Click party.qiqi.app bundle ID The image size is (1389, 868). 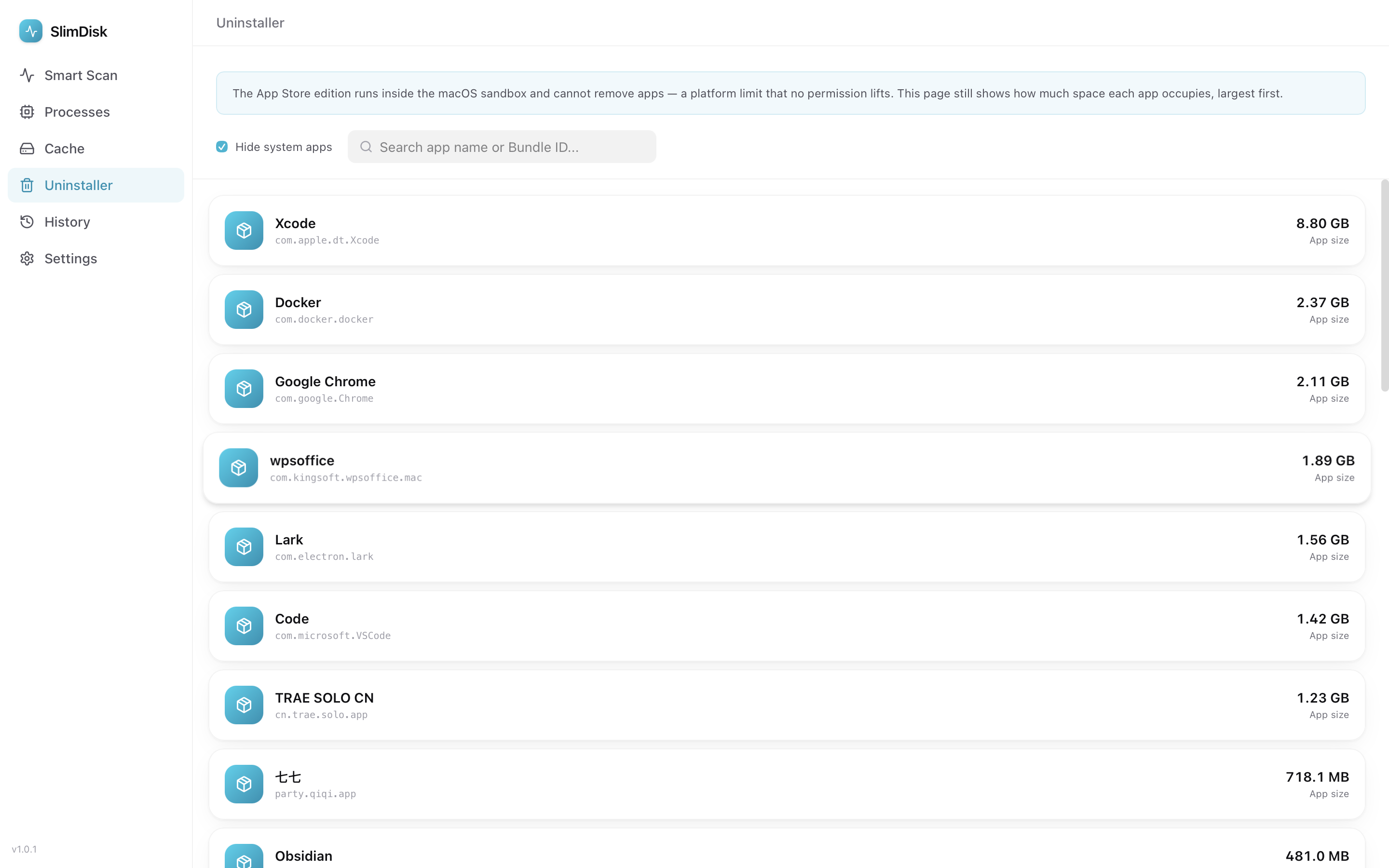[x=316, y=794]
